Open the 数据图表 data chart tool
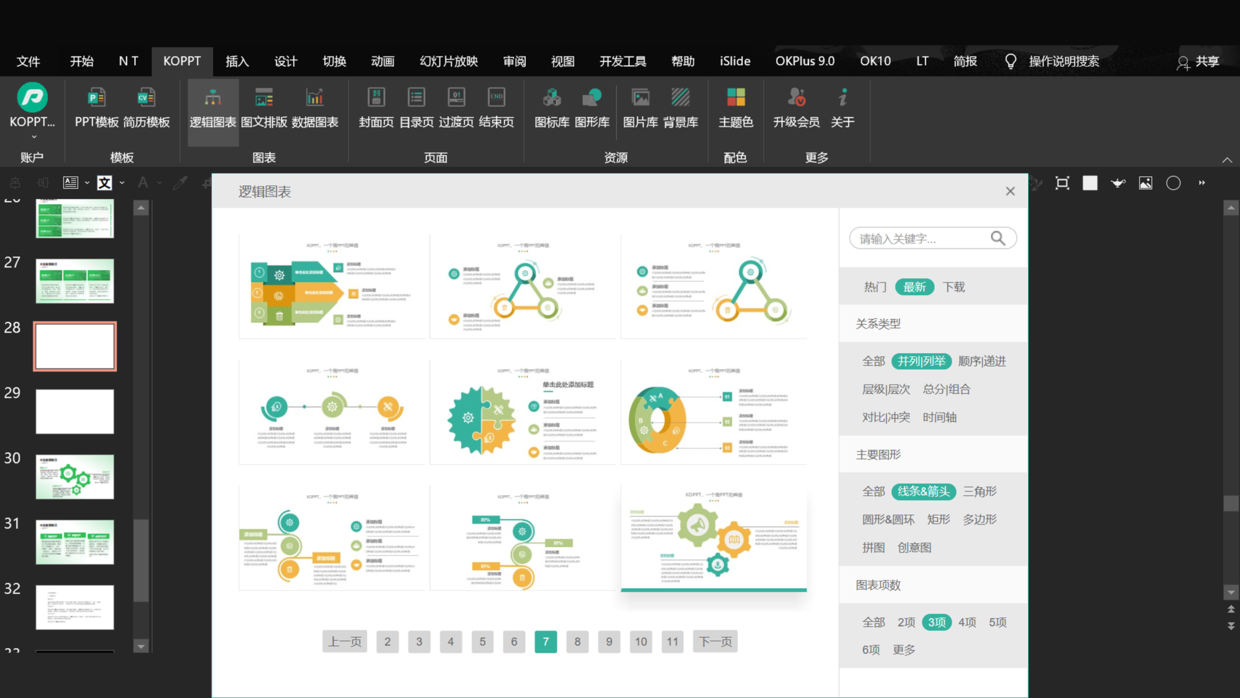The width and height of the screenshot is (1240, 698). pos(314,107)
